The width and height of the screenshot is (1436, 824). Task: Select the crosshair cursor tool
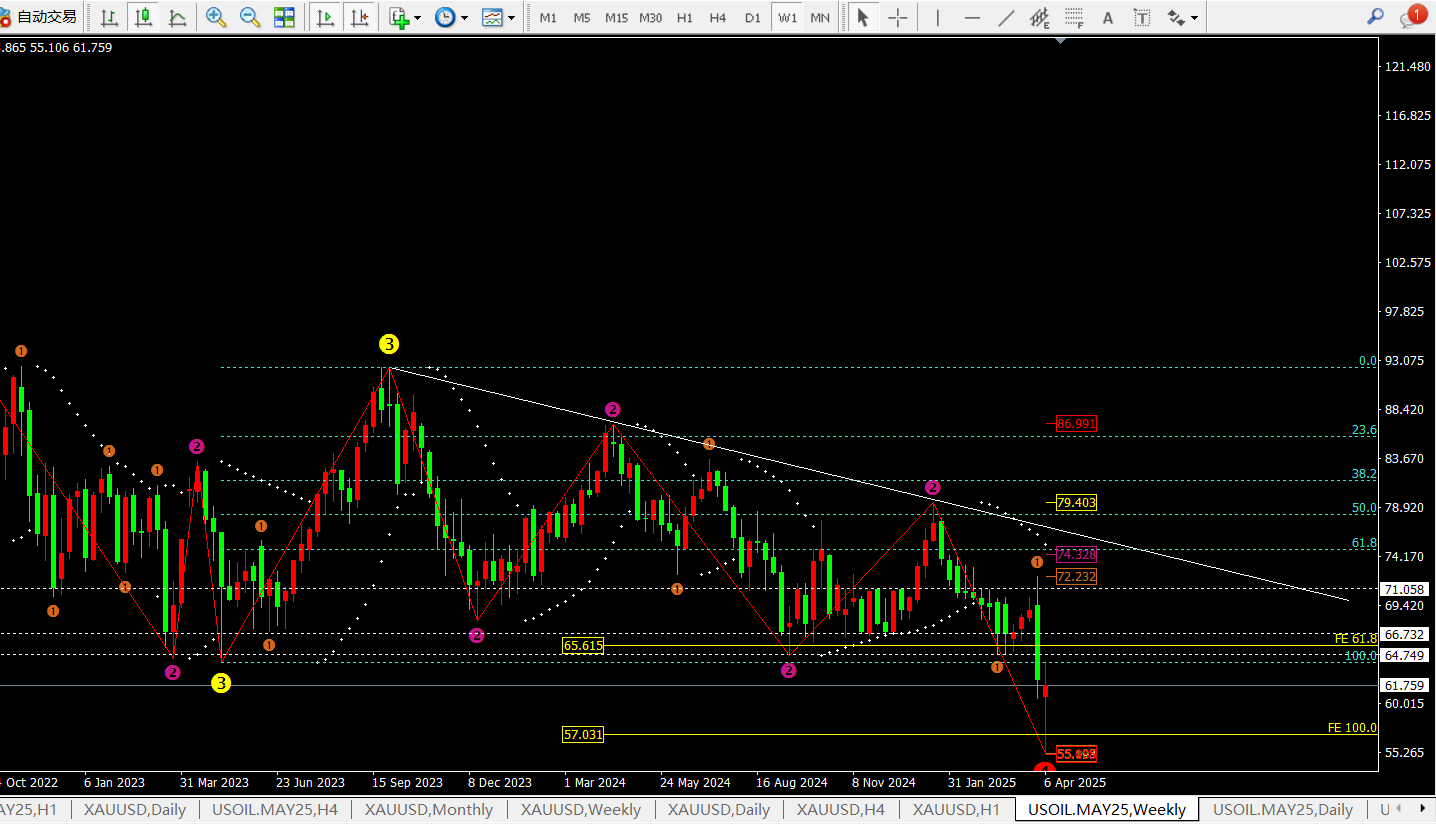point(898,17)
